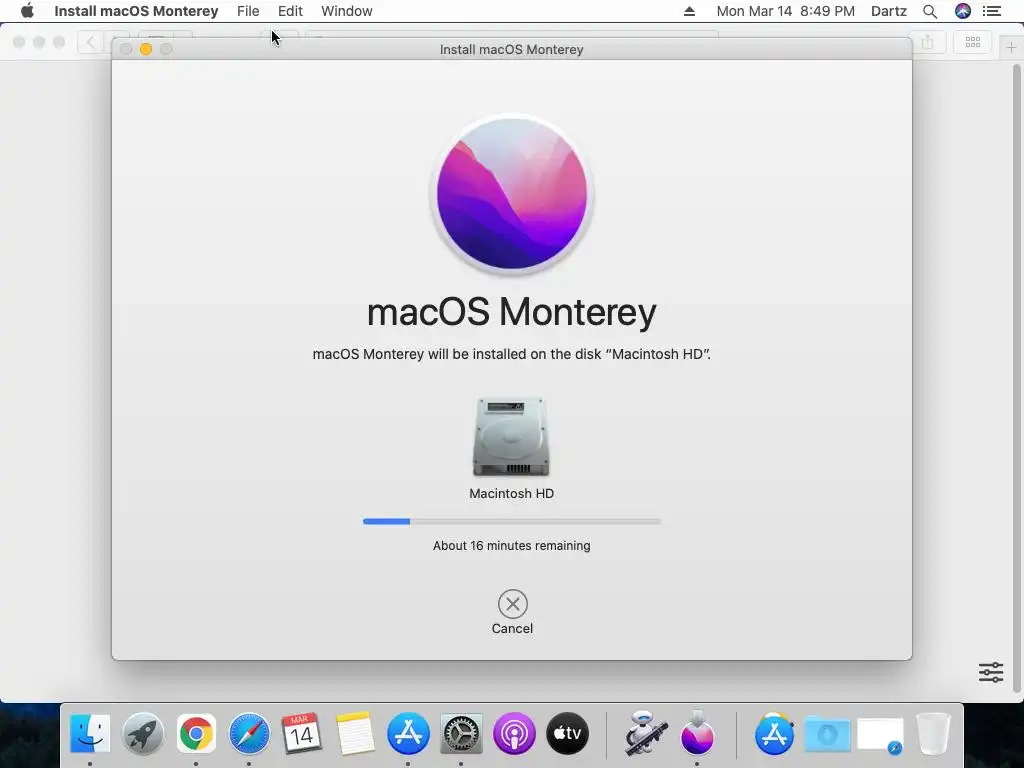Minimize the Install macOS Monterey window
This screenshot has height=768, width=1024.
pos(146,49)
